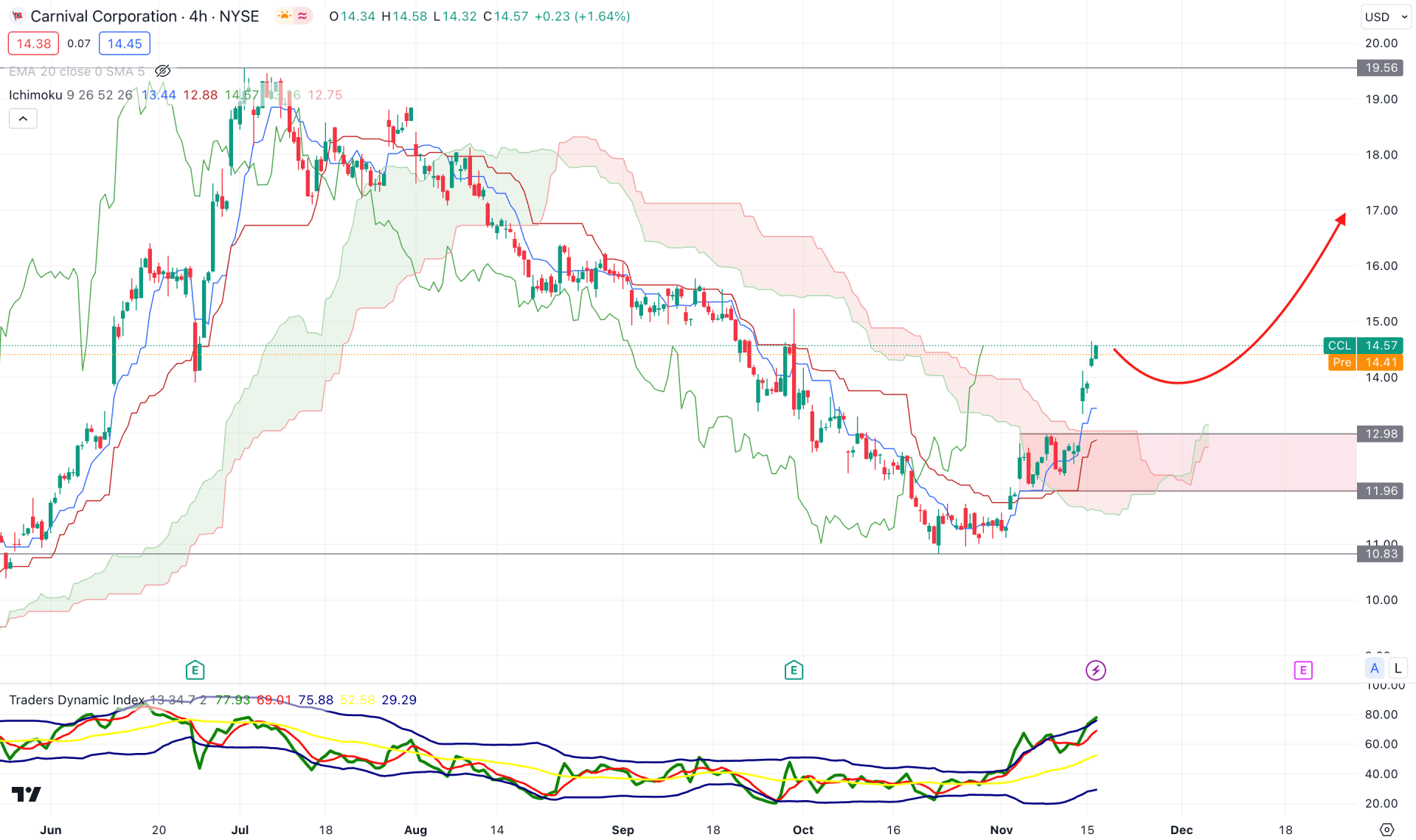This screenshot has width=1416, height=840.
Task: Toggle log scale L button
Action: pos(1398,669)
